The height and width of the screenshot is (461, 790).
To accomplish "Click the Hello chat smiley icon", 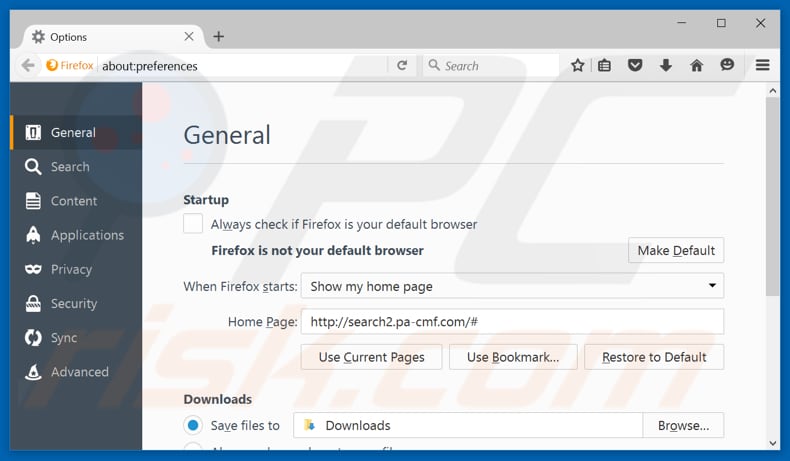I will click(x=727, y=64).
